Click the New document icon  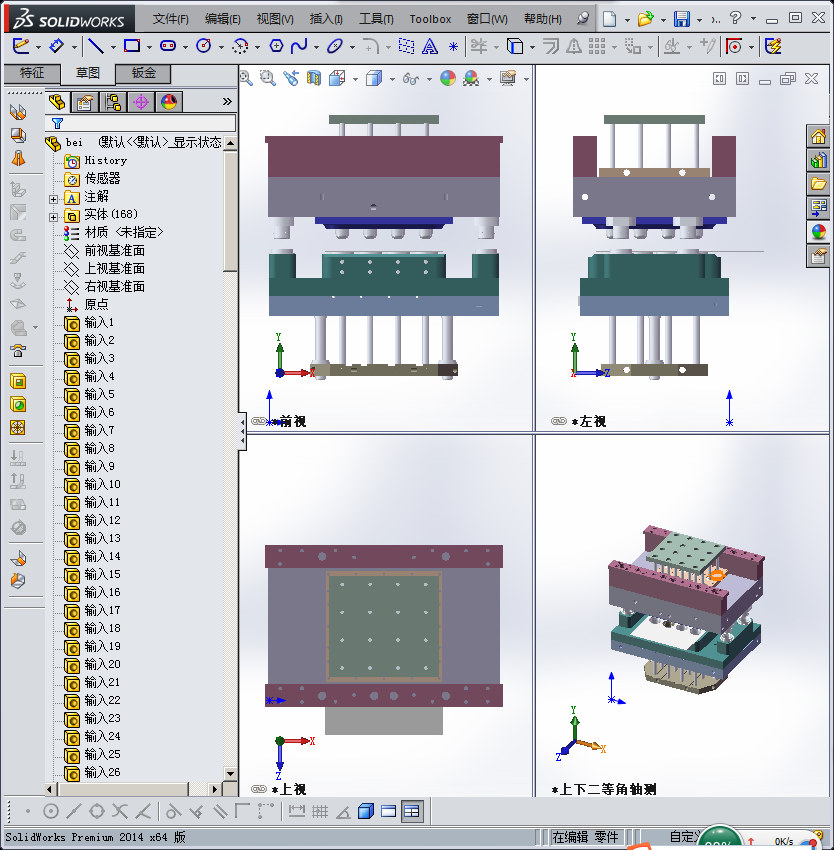click(610, 19)
